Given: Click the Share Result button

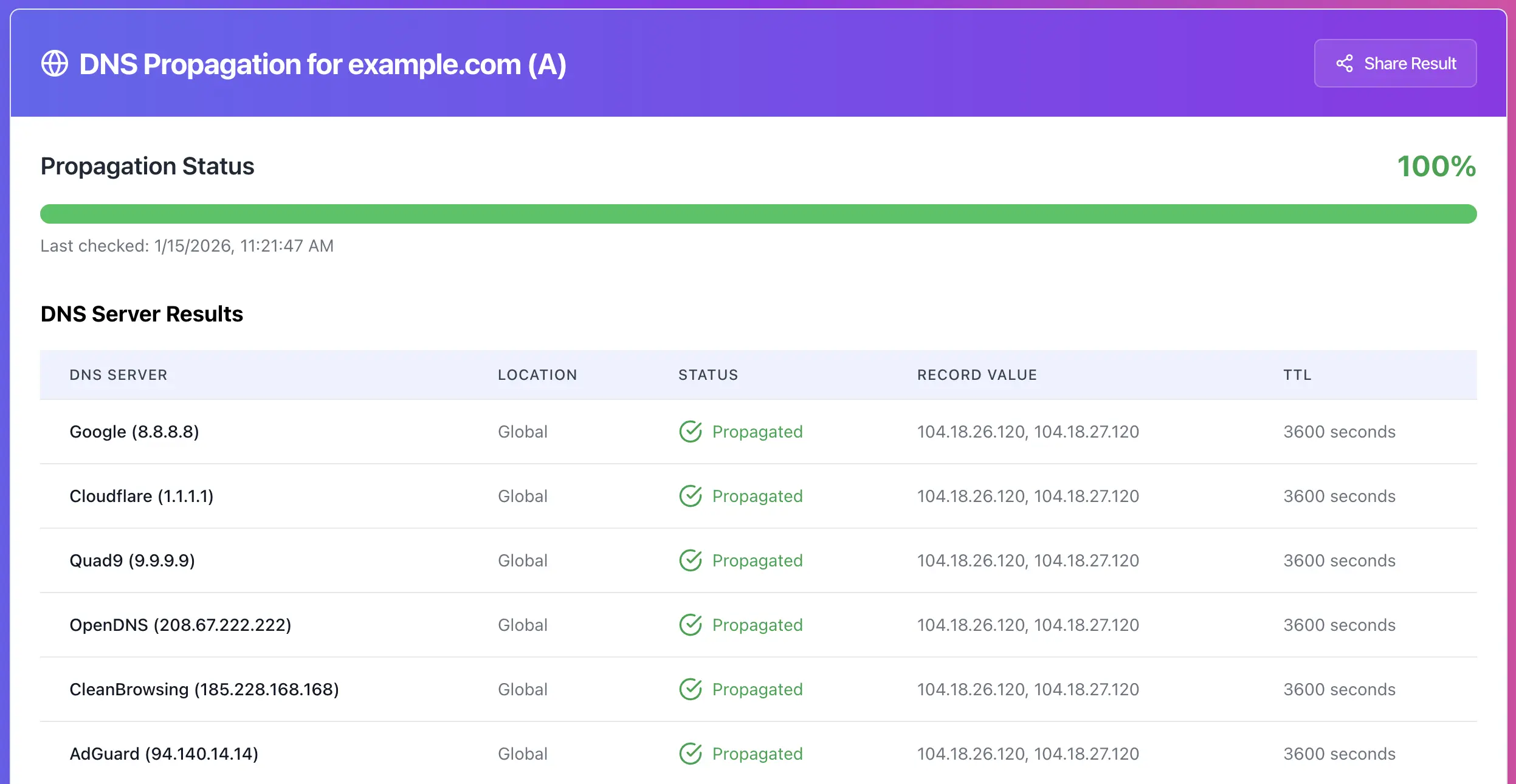Looking at the screenshot, I should 1395,64.
